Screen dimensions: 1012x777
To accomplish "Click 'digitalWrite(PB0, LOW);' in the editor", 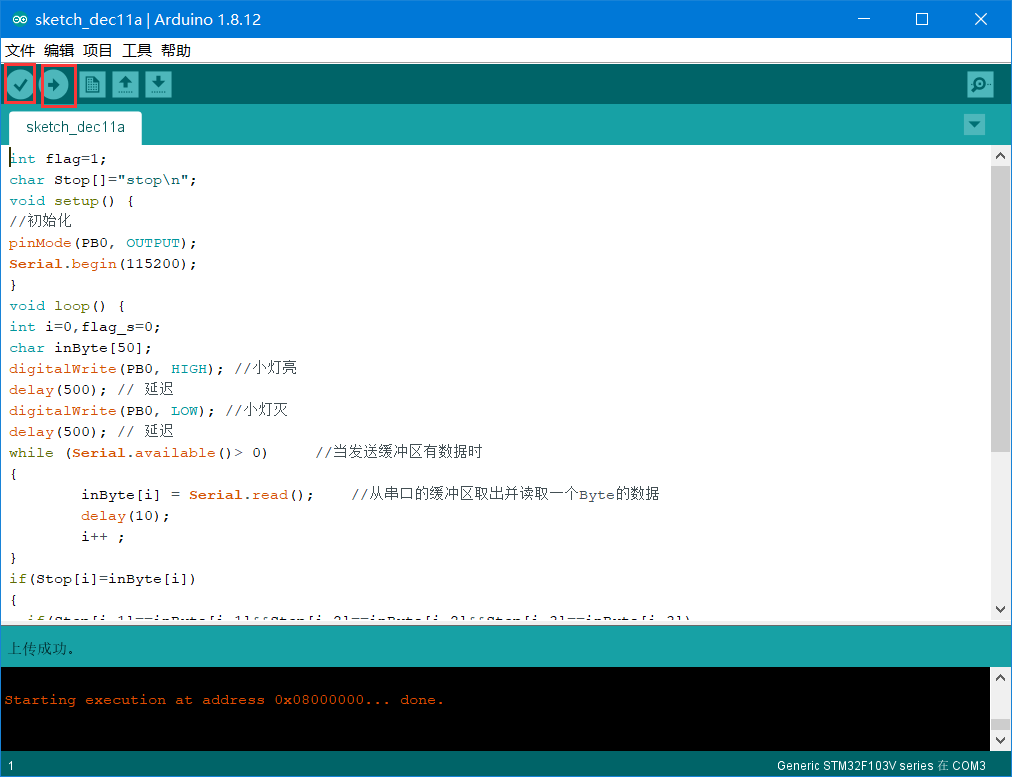I will click(112, 411).
